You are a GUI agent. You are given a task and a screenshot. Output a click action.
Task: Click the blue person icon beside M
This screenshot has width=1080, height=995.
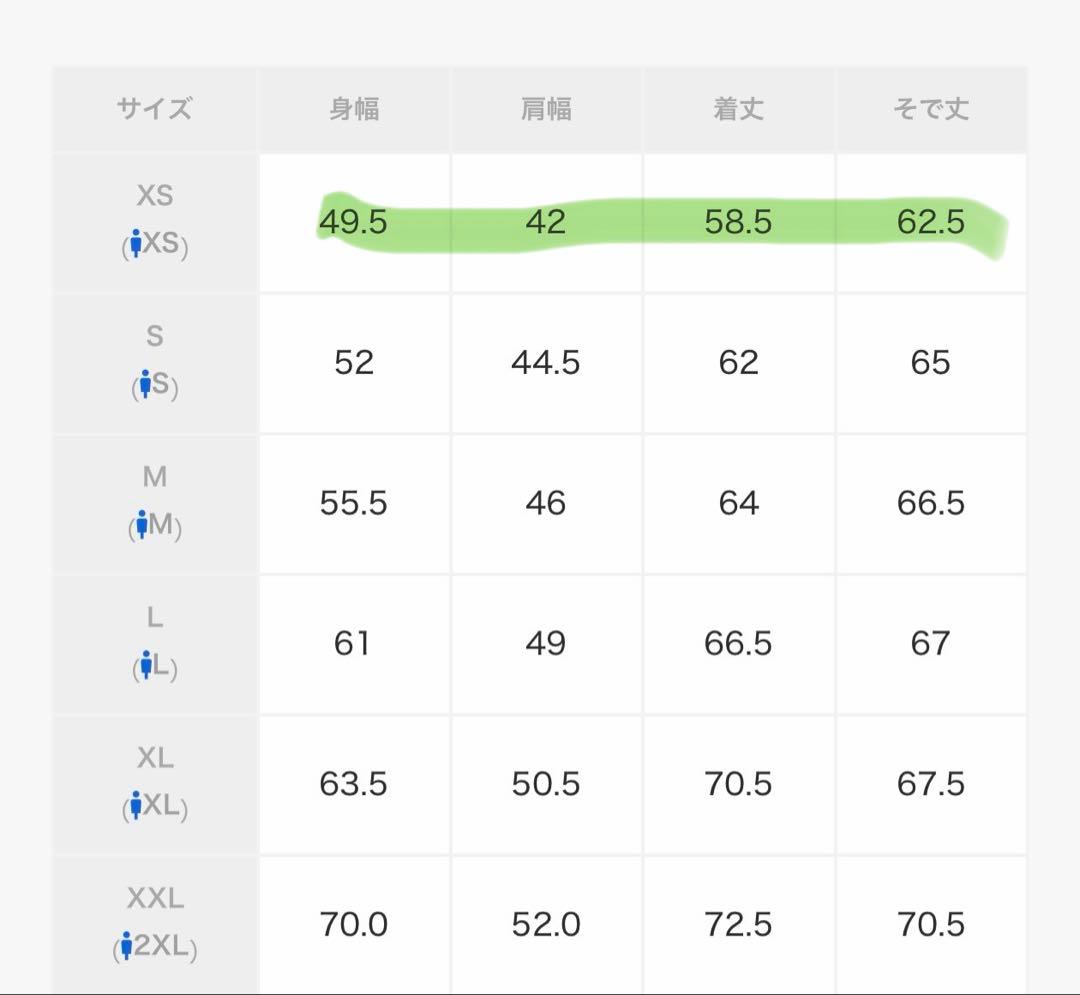(141, 525)
